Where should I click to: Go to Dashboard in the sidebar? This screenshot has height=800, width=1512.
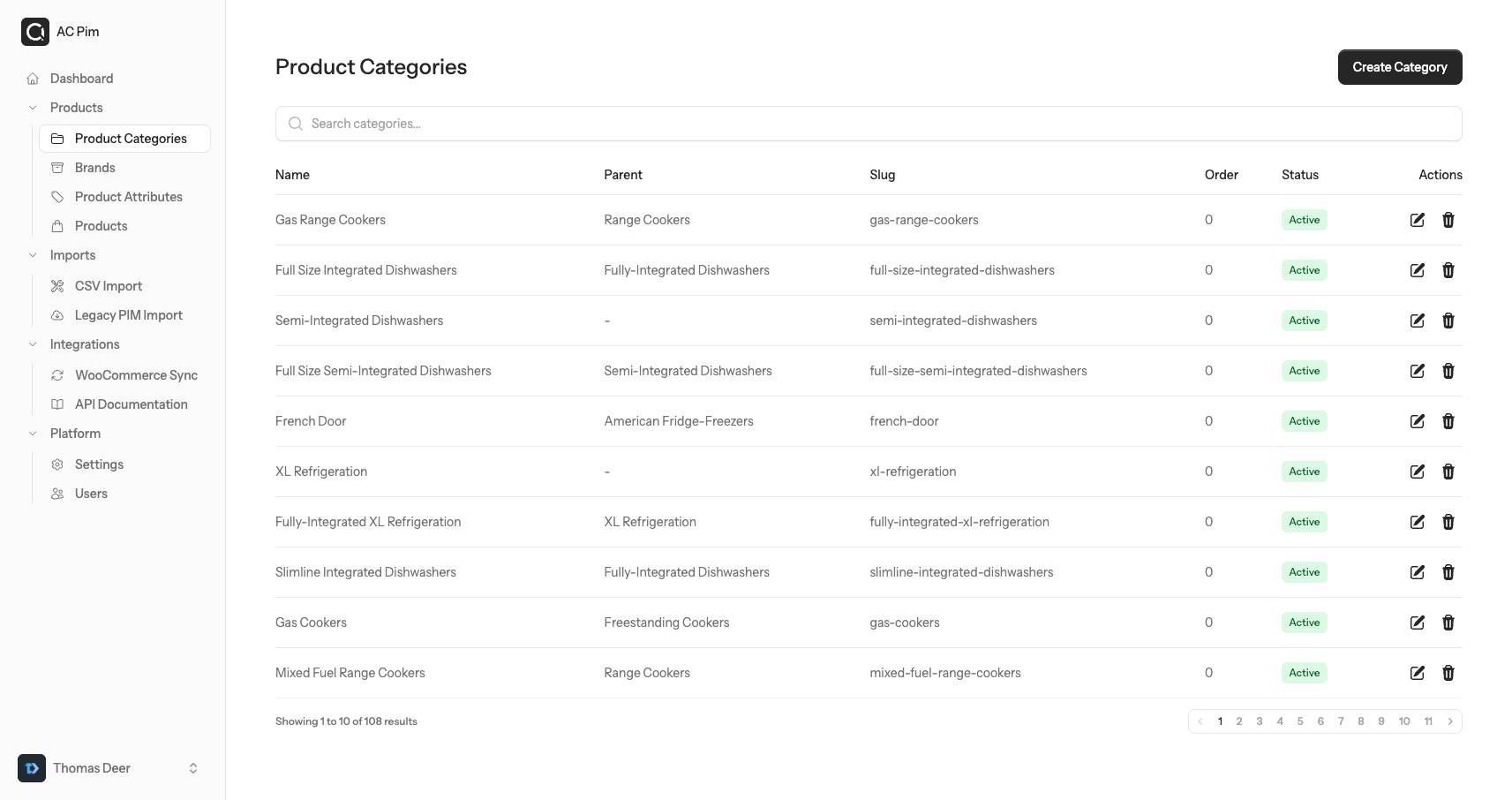81,79
